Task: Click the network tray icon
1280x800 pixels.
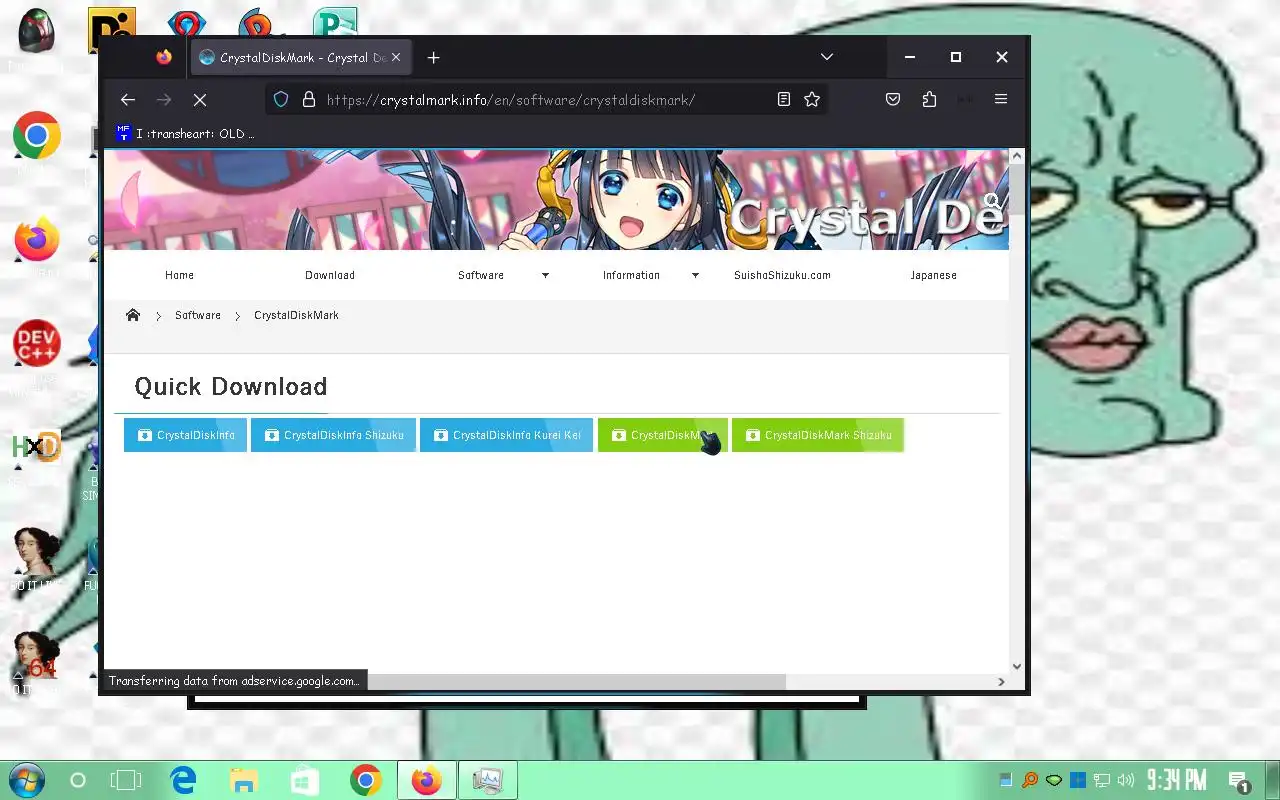Action: coord(1102,780)
